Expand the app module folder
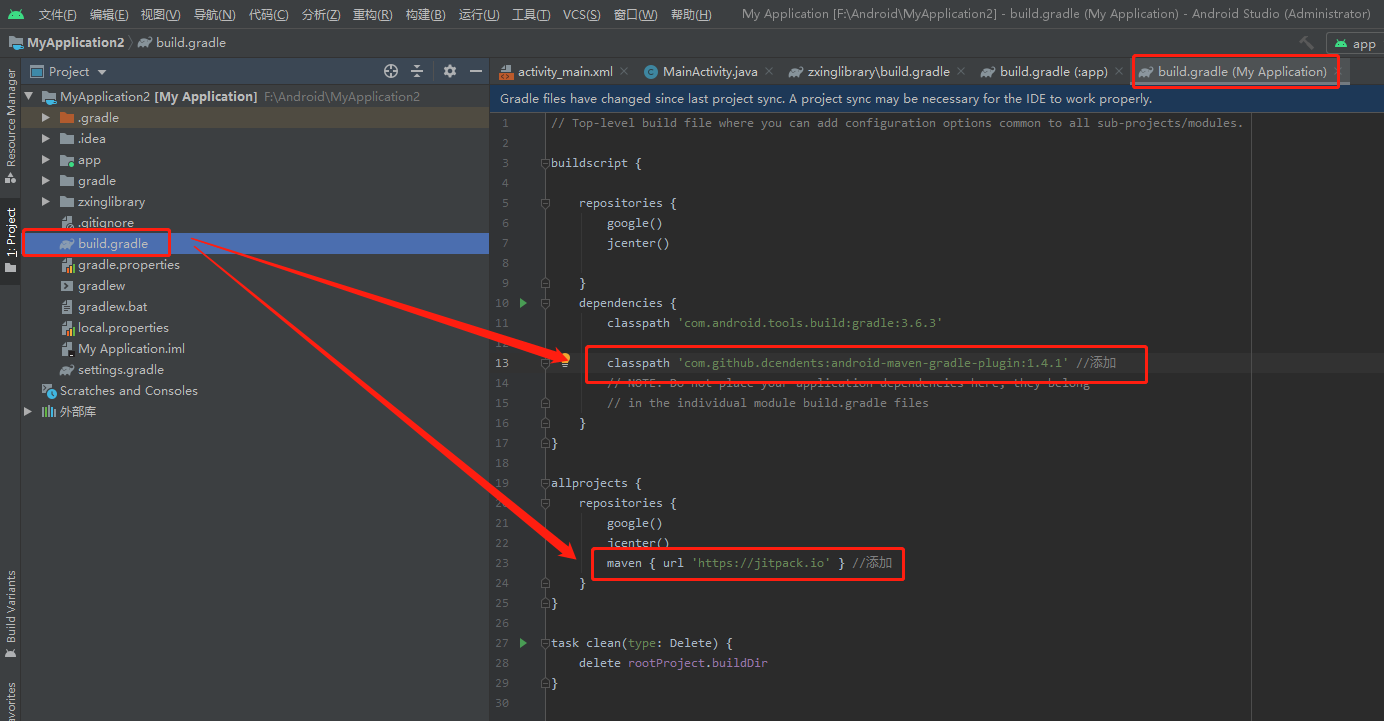This screenshot has width=1384, height=721. point(46,160)
